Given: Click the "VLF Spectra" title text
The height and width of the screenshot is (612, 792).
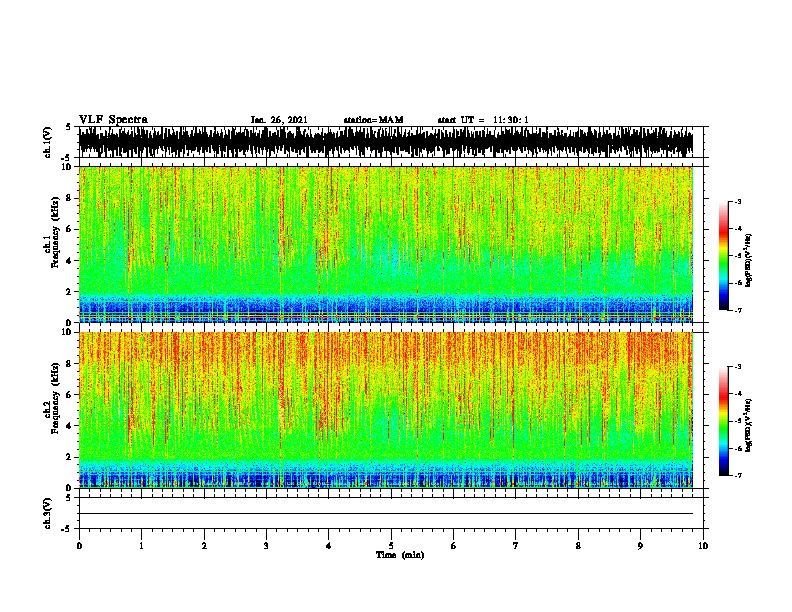Looking at the screenshot, I should [113, 120].
